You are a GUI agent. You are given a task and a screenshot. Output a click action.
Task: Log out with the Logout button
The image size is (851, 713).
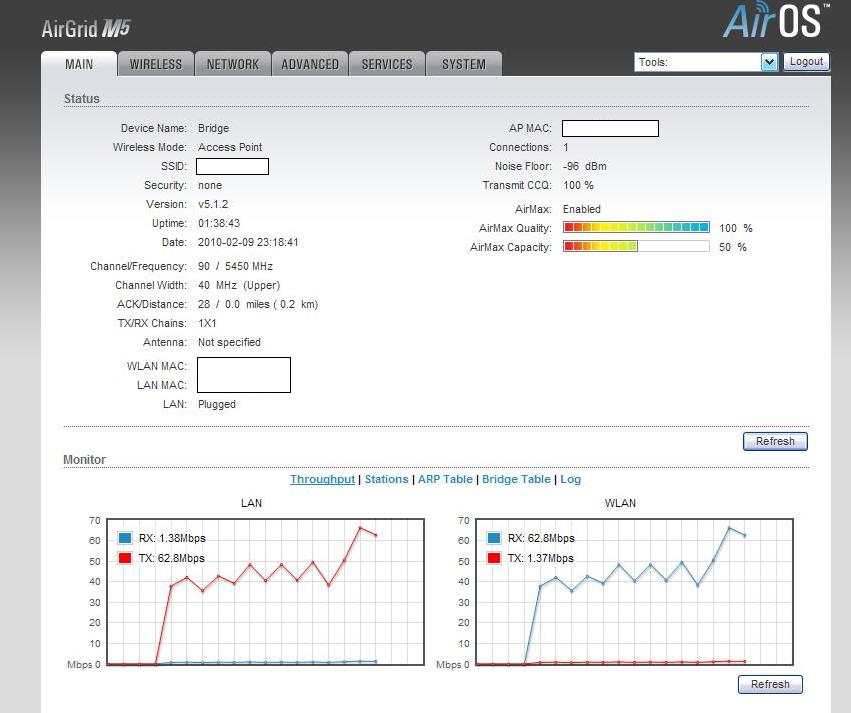point(806,62)
